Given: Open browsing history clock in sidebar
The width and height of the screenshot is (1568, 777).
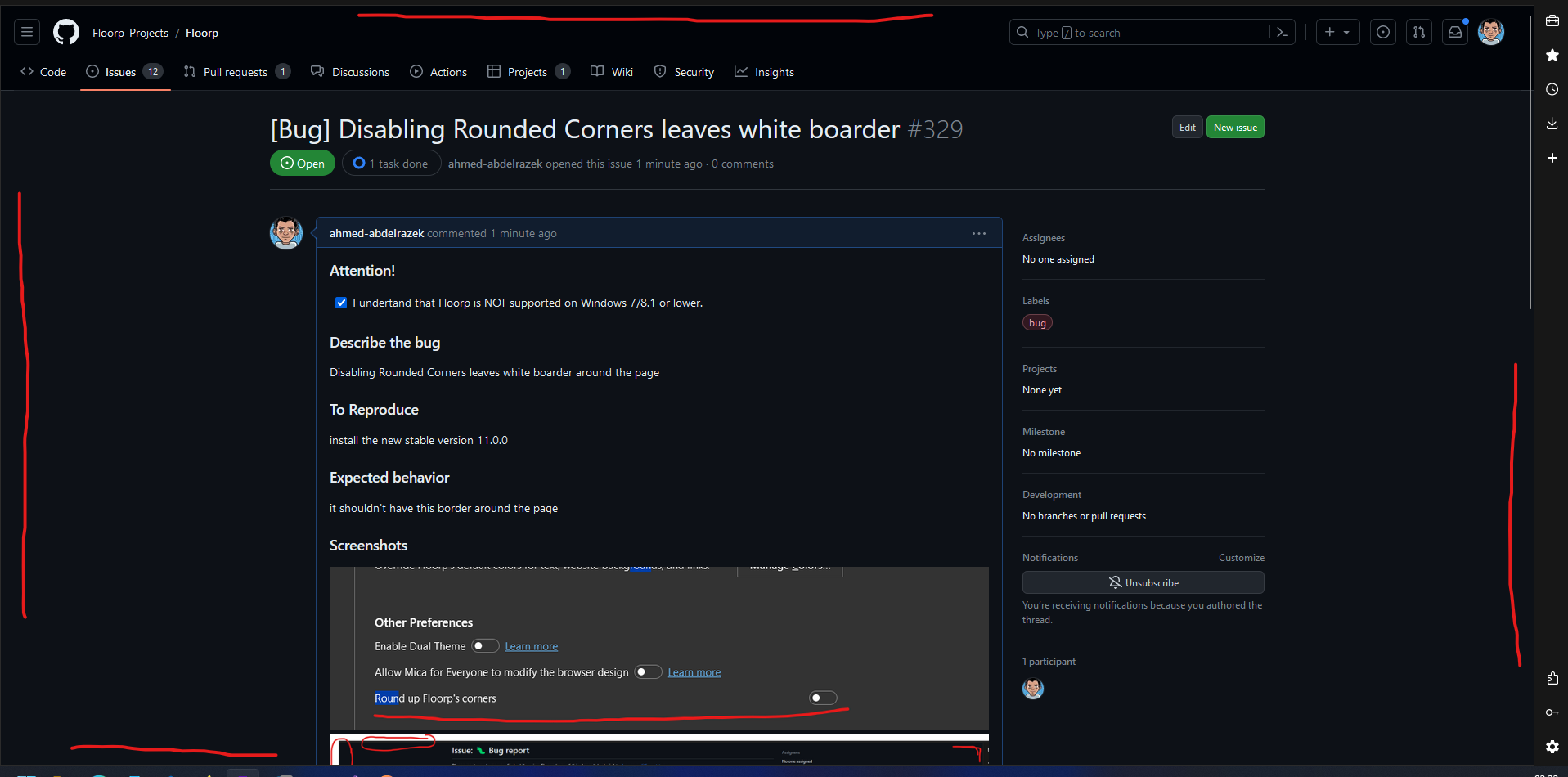Looking at the screenshot, I should pos(1552,89).
